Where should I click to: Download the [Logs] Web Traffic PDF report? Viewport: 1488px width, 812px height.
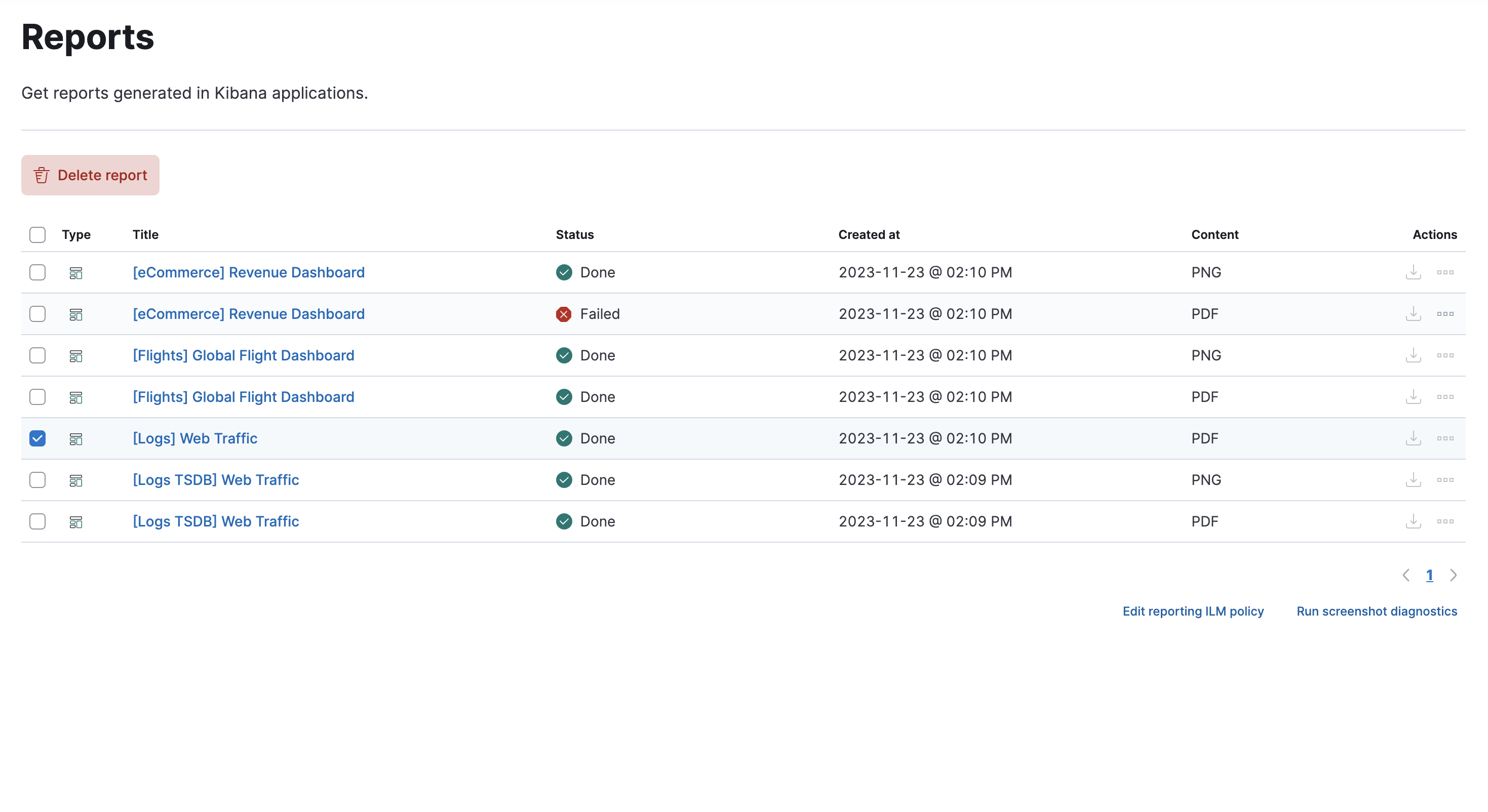point(1413,438)
